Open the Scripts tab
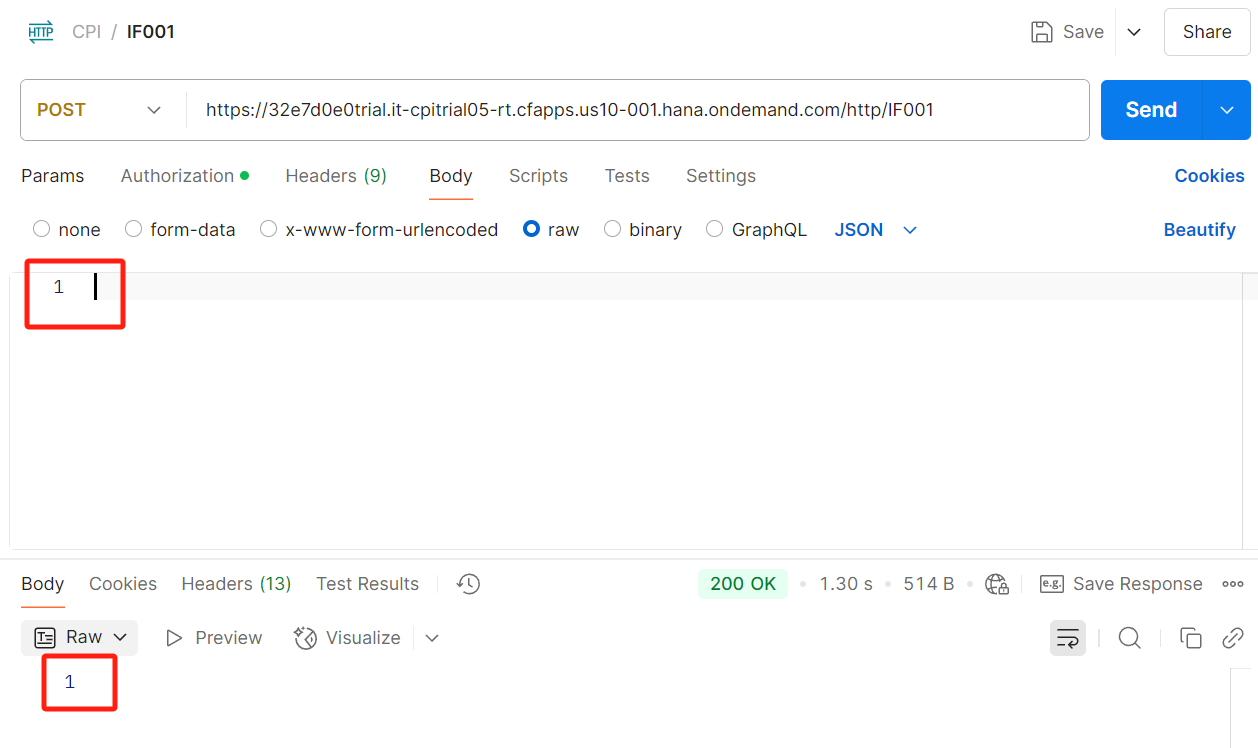This screenshot has width=1258, height=748. point(538,176)
